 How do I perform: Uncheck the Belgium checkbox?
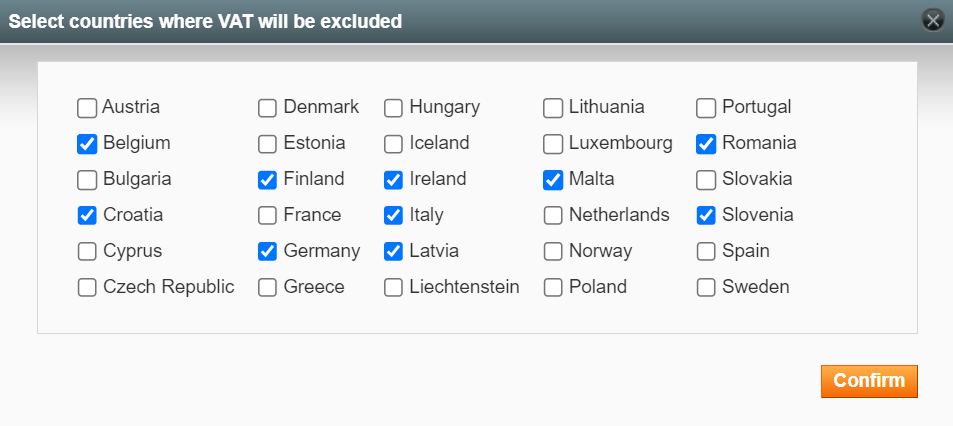tap(87, 144)
